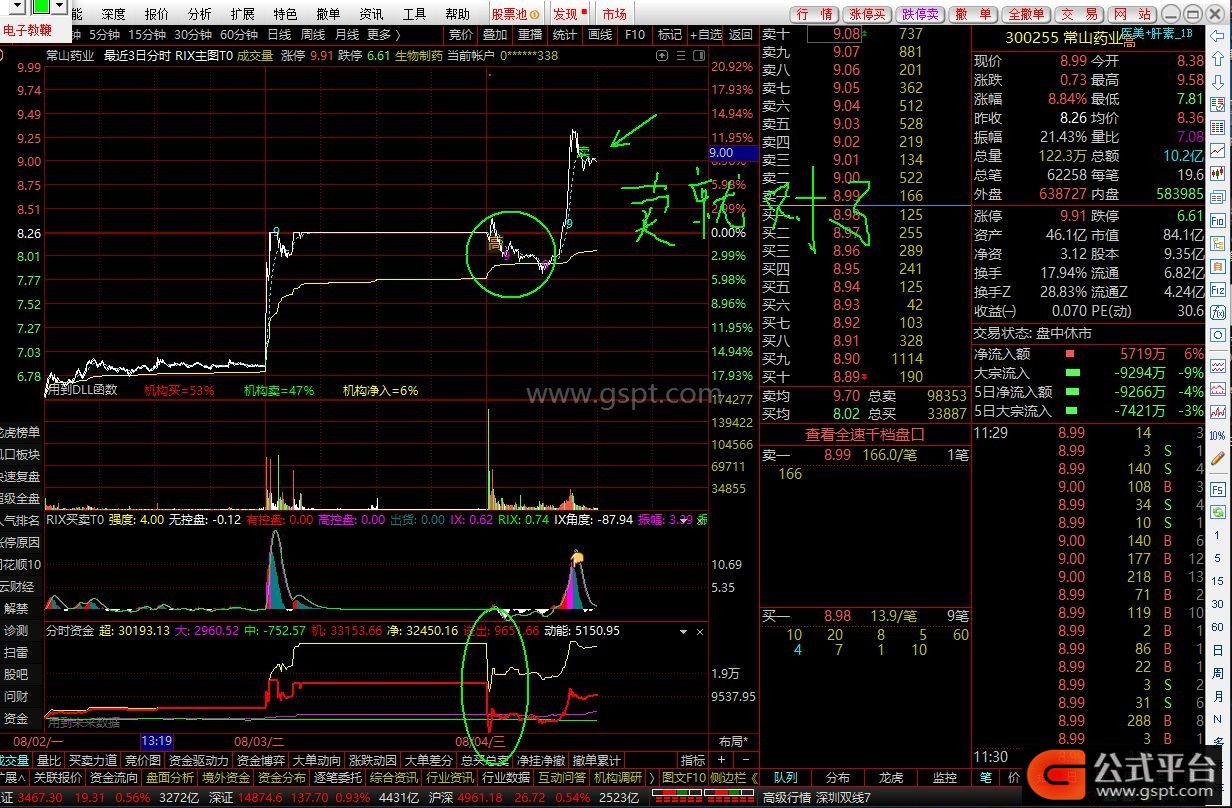Toggle 竞价 auction display
1232x808 pixels.
click(461, 34)
